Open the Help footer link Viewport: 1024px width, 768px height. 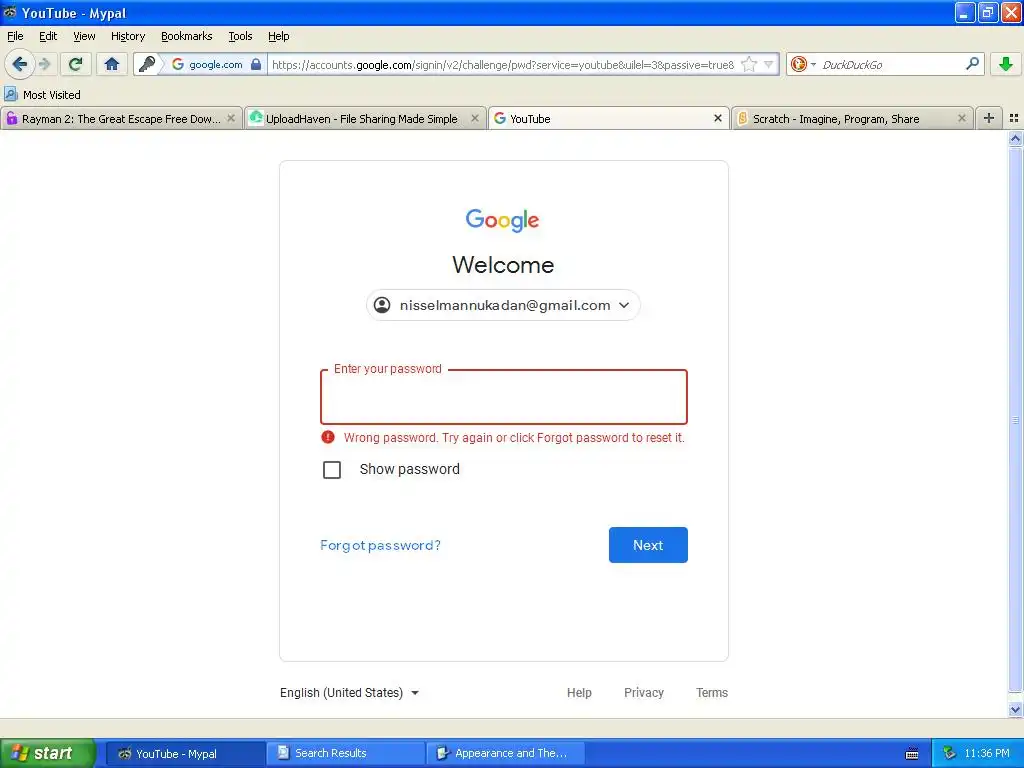coord(579,693)
